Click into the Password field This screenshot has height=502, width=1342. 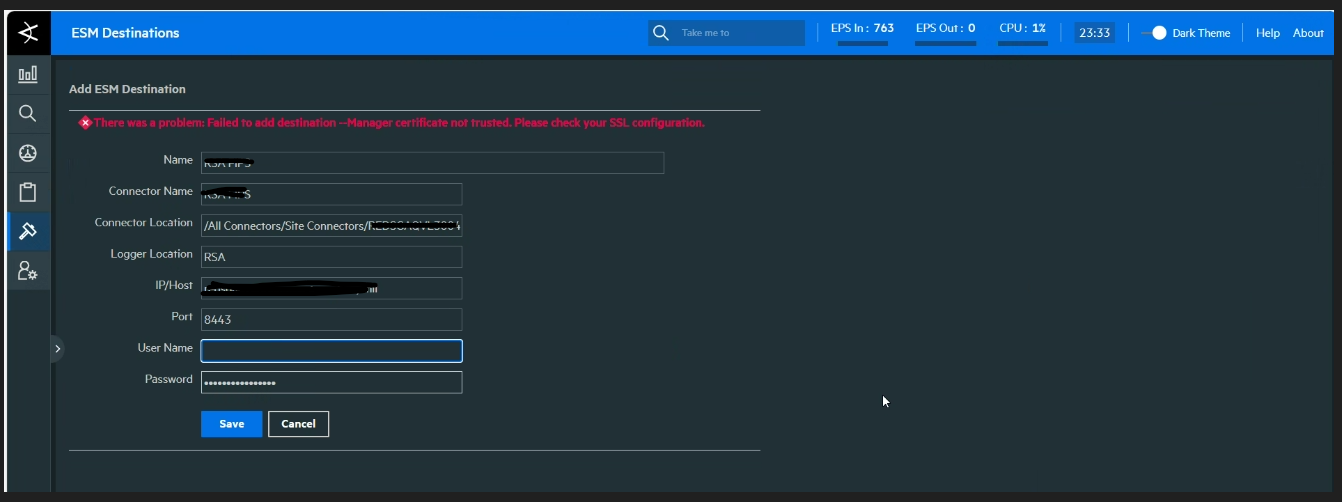click(331, 382)
